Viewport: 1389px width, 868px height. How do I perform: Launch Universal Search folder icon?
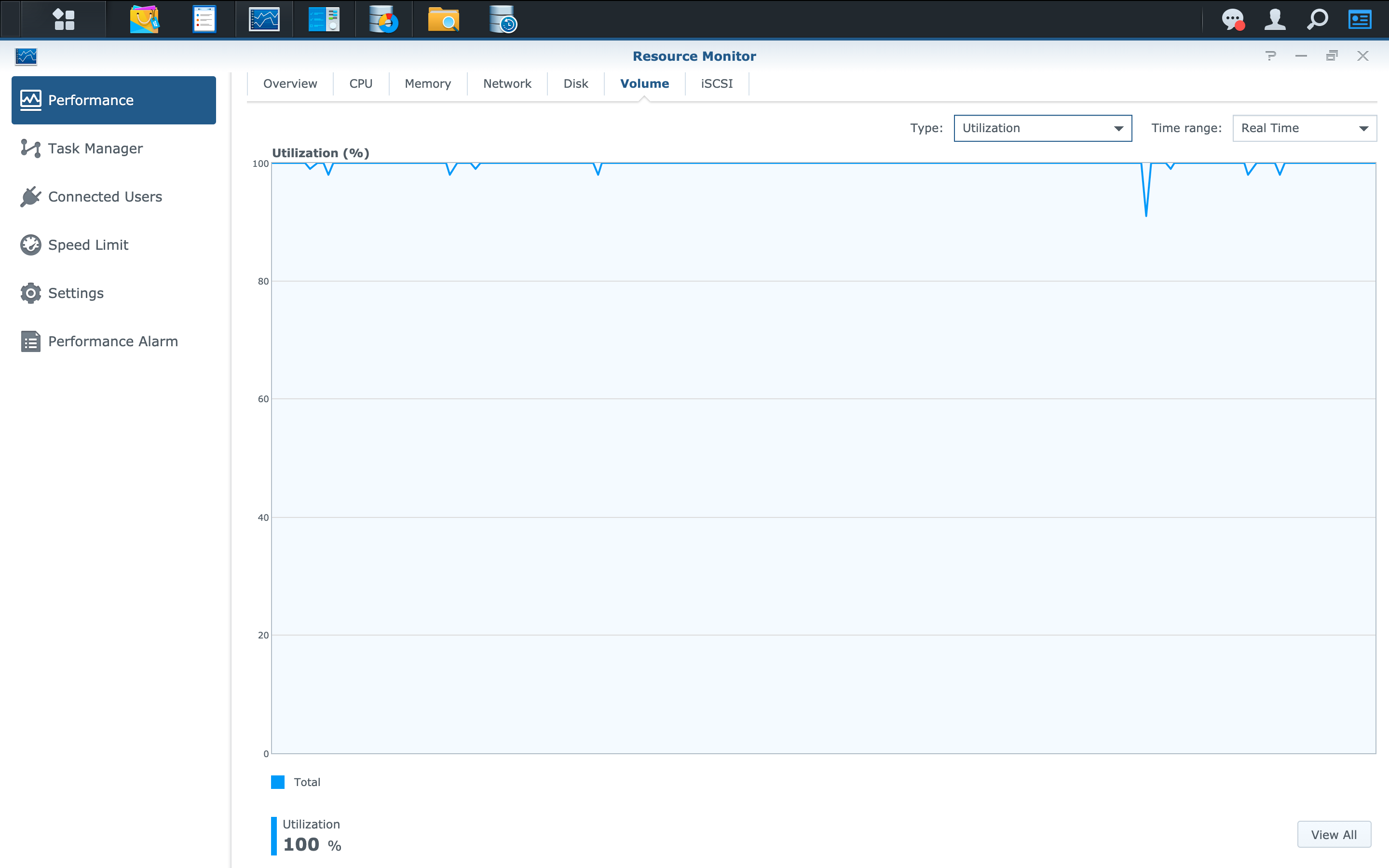click(x=443, y=19)
